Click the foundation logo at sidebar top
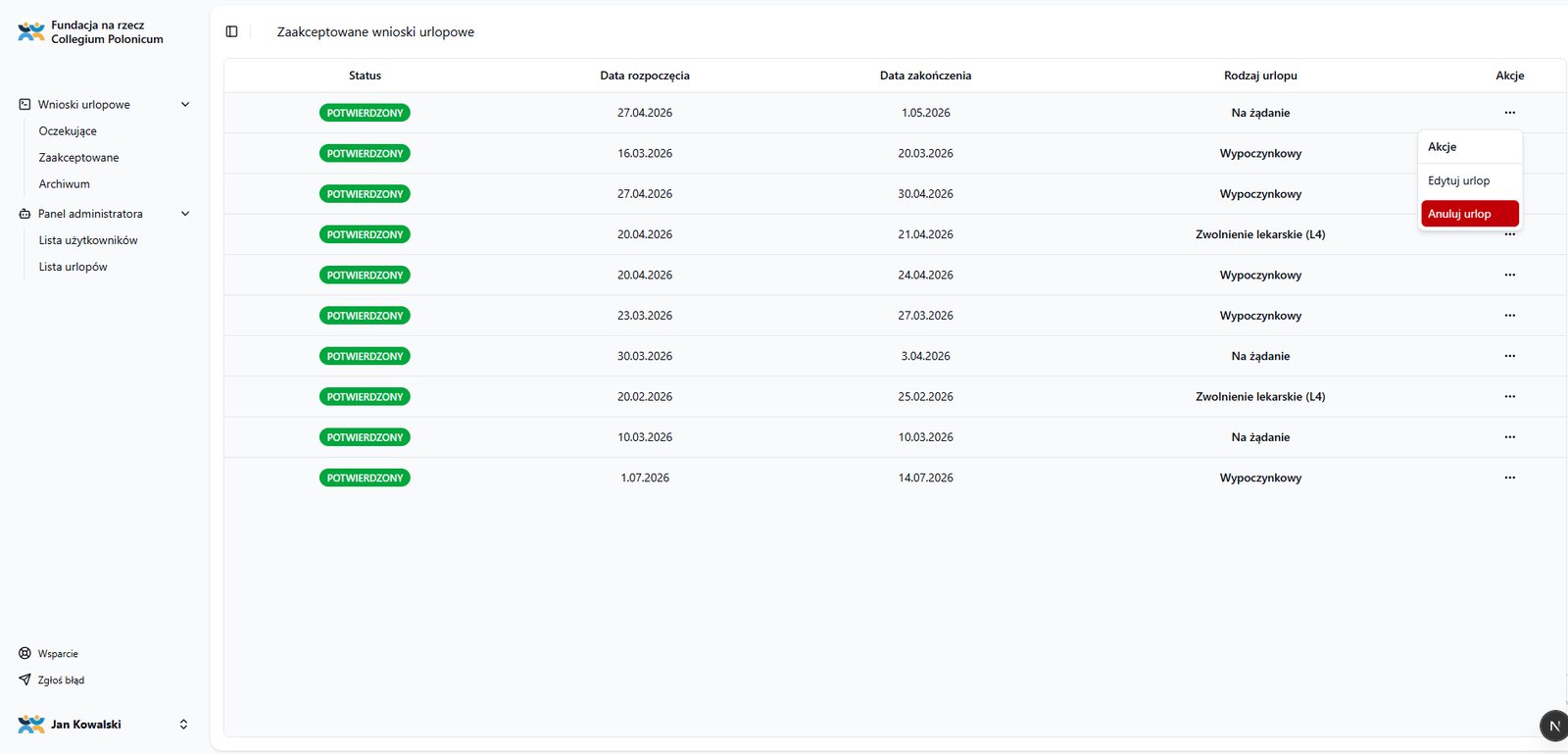 tap(31, 31)
